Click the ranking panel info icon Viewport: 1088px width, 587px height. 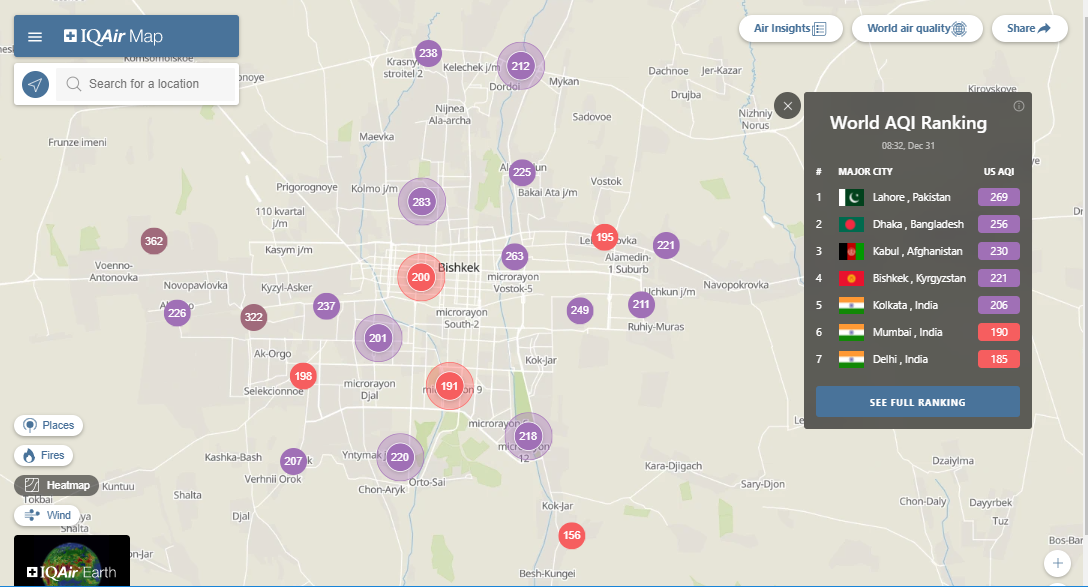[1018, 106]
